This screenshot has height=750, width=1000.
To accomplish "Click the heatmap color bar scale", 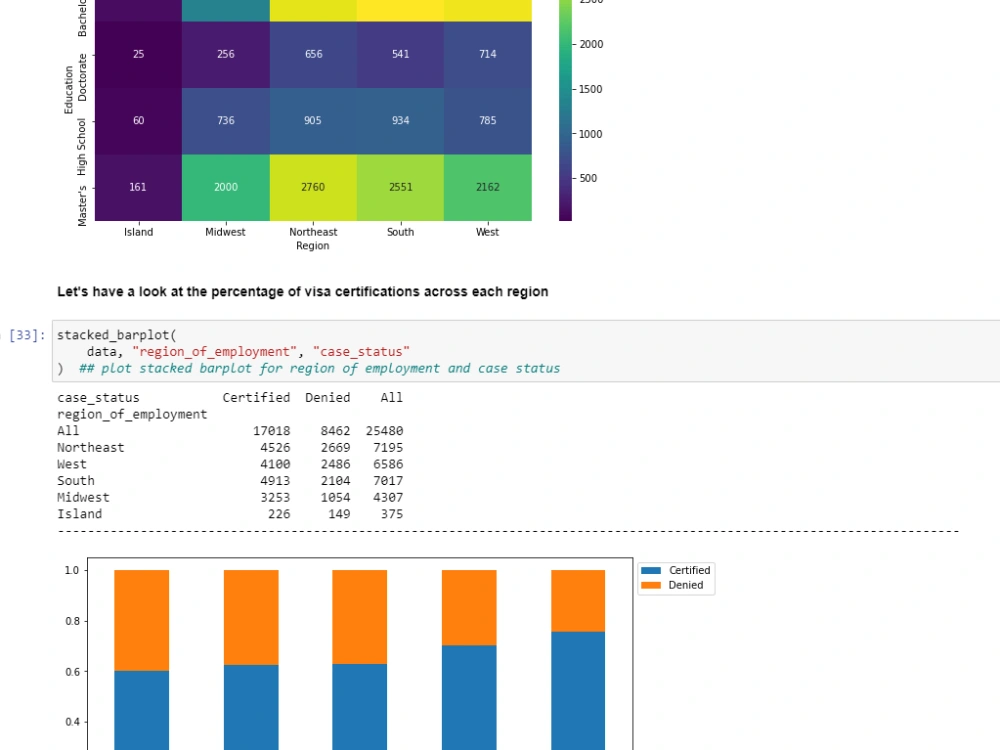I will 565,110.
